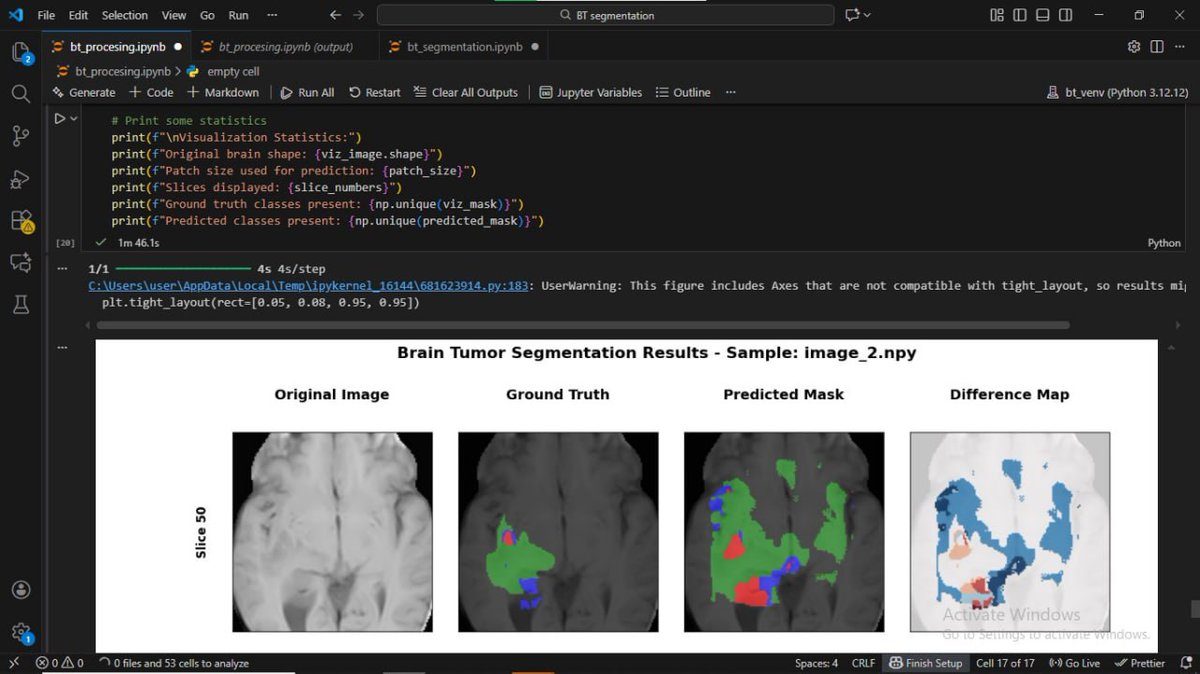The height and width of the screenshot is (674, 1200).
Task: Click the Spaces: 4 indentation setting
Action: tap(817, 663)
